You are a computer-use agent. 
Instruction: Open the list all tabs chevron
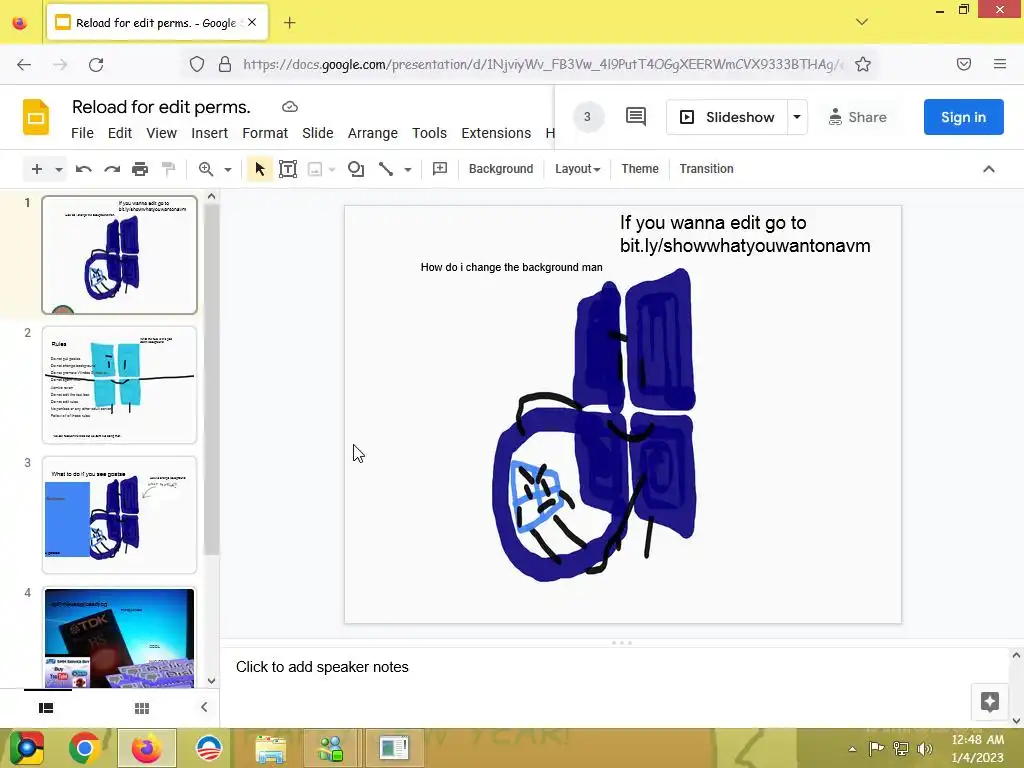862,22
